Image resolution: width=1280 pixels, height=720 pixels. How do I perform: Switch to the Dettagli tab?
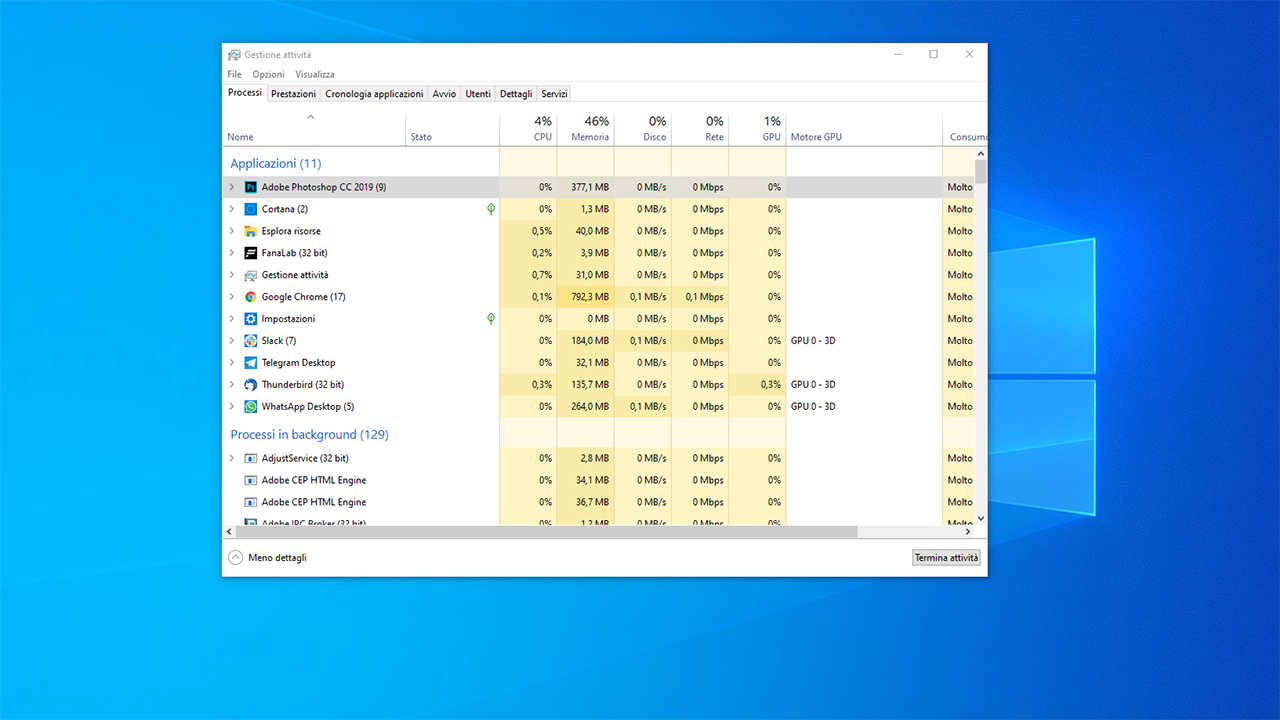[x=516, y=94]
